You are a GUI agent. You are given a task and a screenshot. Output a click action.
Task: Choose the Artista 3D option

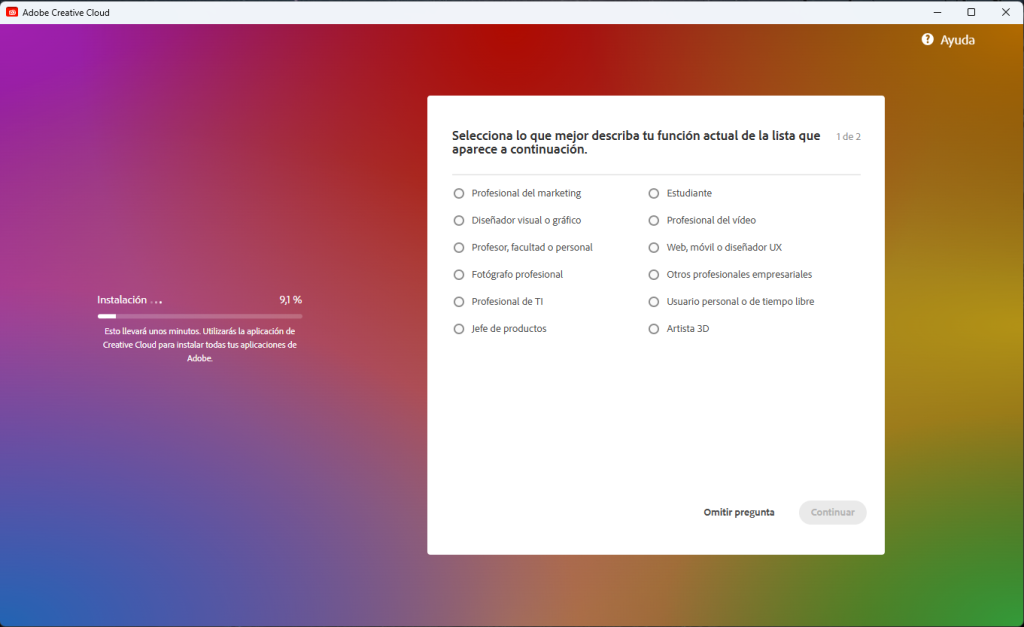(x=654, y=328)
